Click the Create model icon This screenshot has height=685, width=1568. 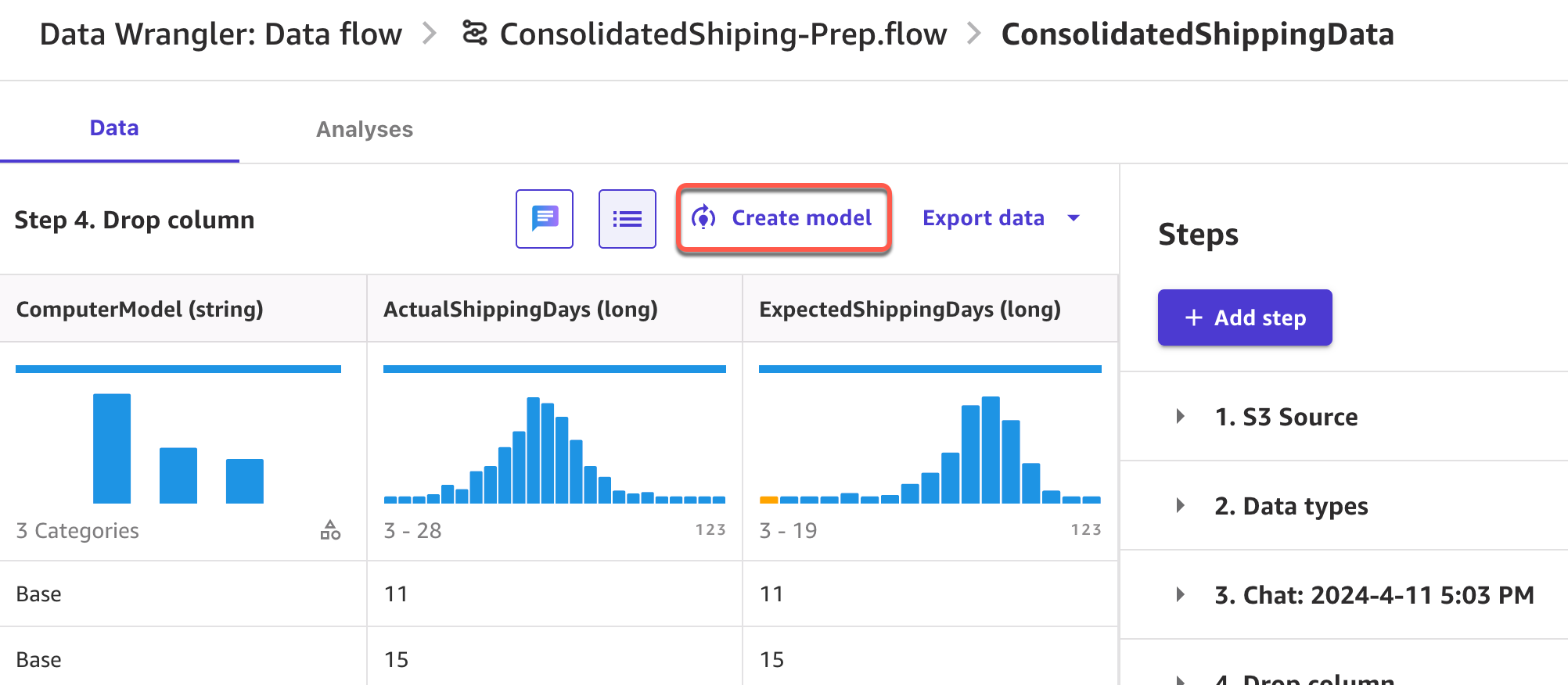pos(704,217)
